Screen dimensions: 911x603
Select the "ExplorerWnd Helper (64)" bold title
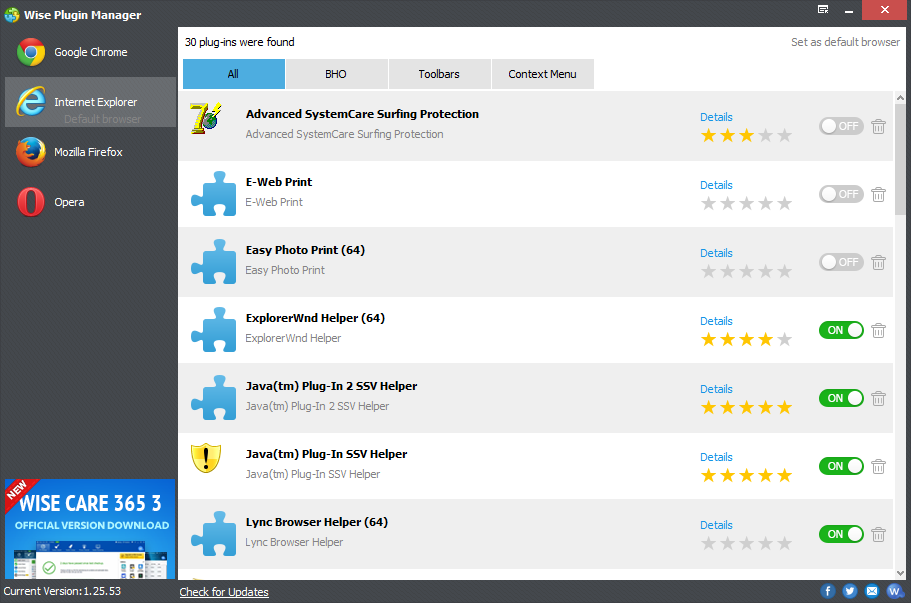[315, 318]
